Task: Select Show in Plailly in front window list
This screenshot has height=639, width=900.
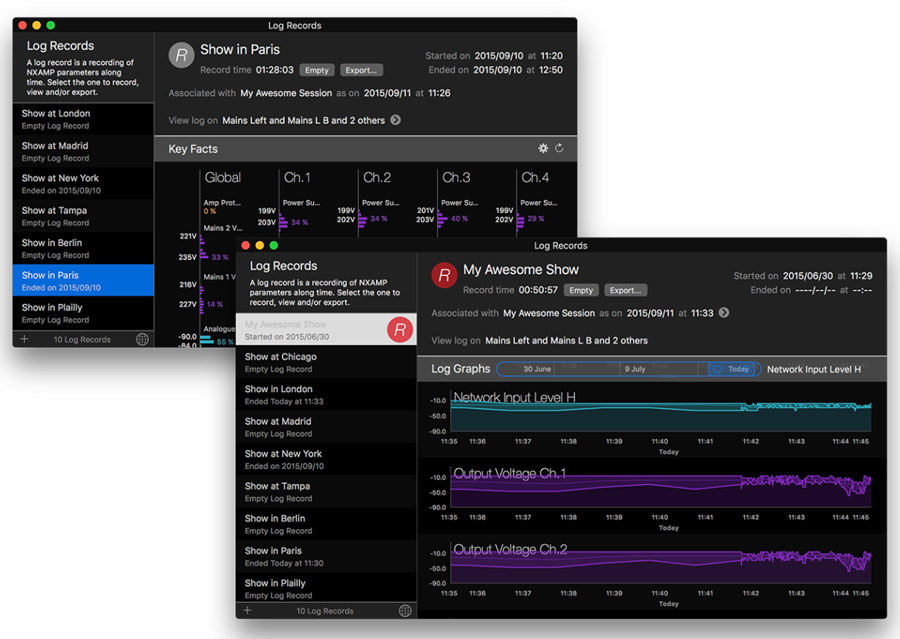Action: pyautogui.click(x=326, y=588)
